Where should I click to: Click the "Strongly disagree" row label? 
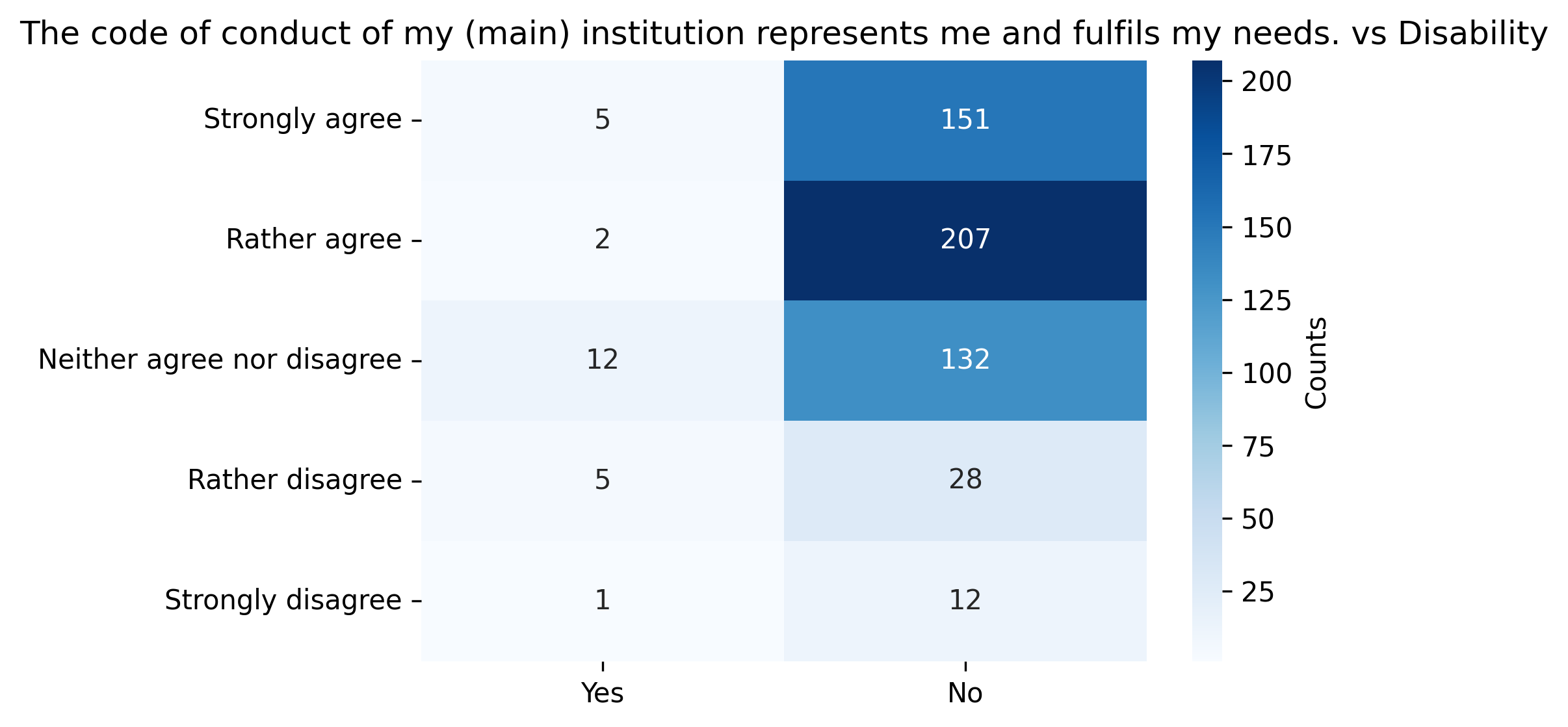pyautogui.click(x=283, y=600)
